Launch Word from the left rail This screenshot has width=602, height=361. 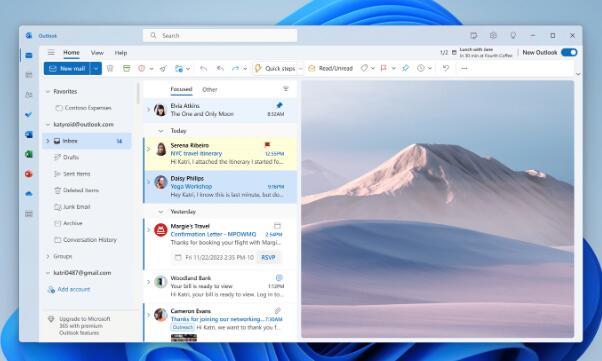click(29, 134)
